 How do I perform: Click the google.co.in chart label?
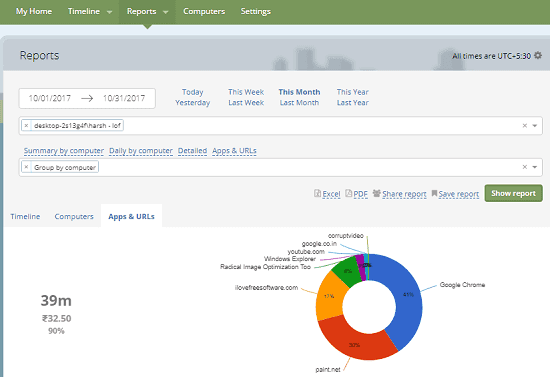[x=319, y=244]
